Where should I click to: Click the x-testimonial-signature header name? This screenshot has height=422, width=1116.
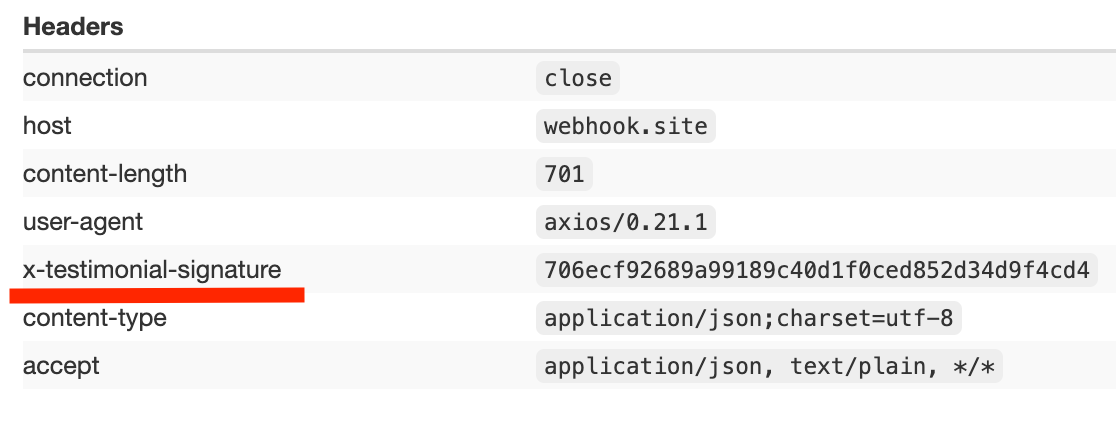coord(152,270)
